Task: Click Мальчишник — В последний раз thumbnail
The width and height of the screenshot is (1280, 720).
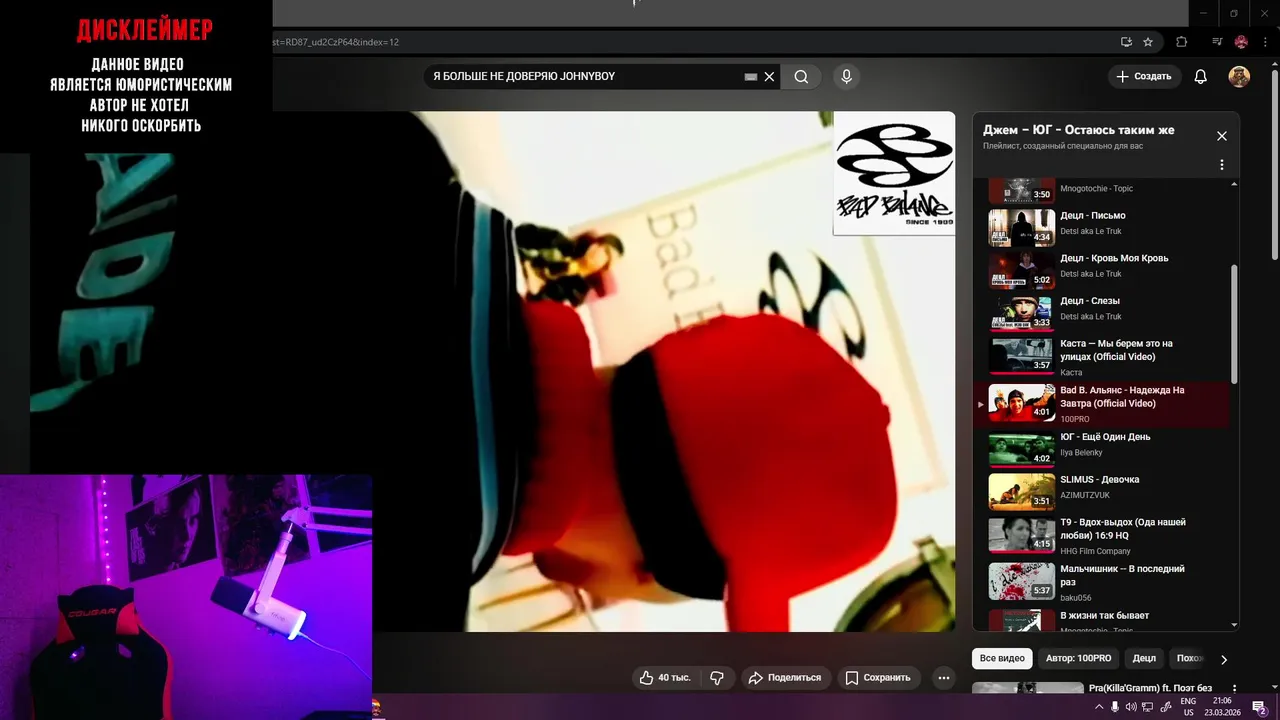Action: [x=1022, y=581]
